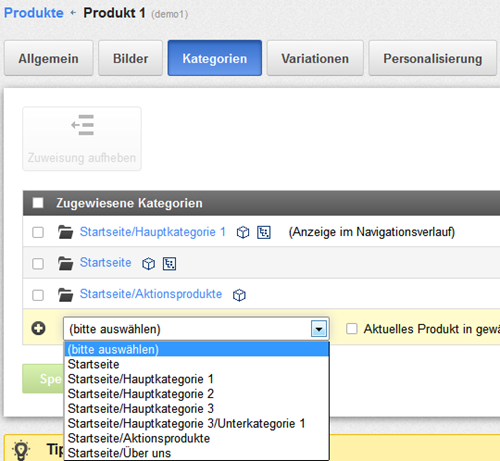Enable the Aktuelles Produkt in gewä… checkbox

point(352,328)
